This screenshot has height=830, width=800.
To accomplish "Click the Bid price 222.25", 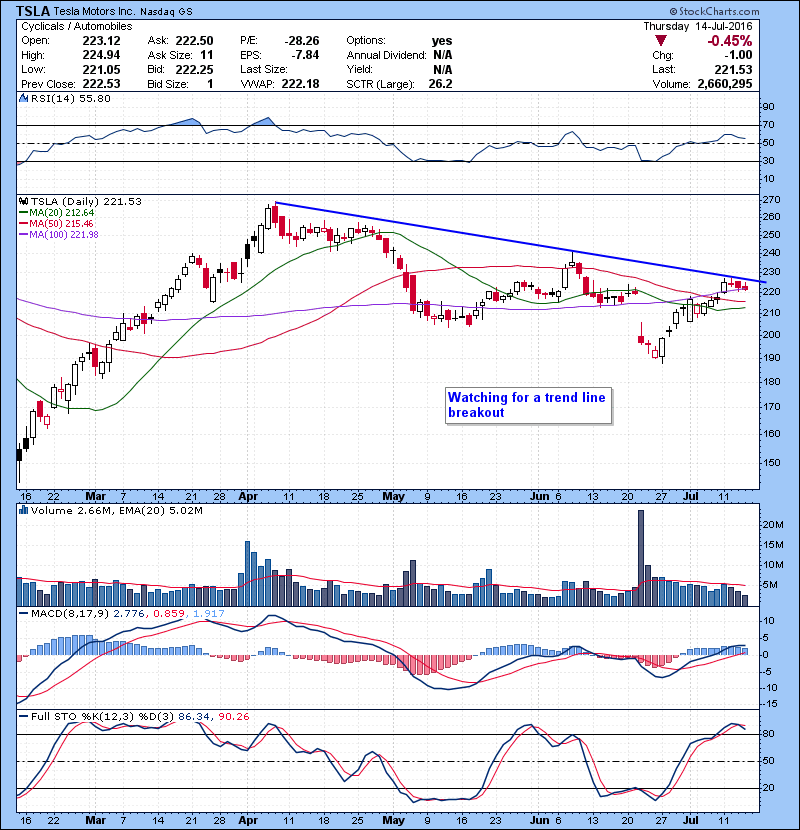I will 194,69.
